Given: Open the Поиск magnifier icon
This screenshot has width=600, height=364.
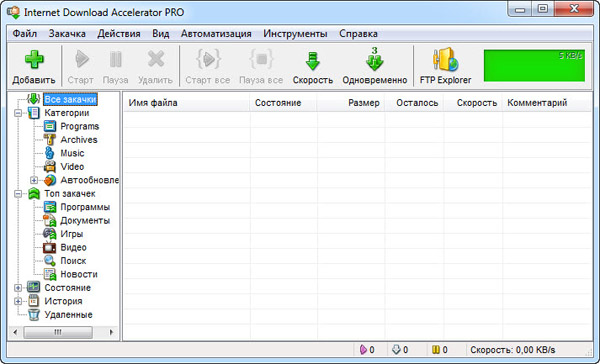Looking at the screenshot, I should [50, 261].
